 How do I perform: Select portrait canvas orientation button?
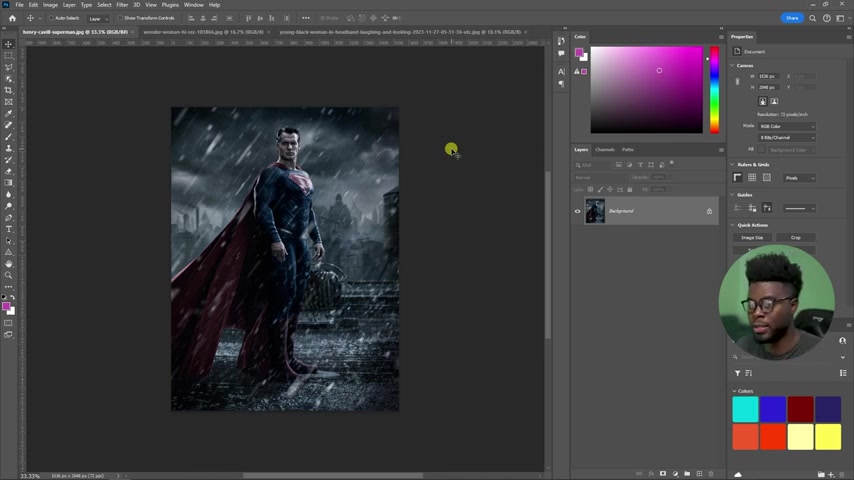pyautogui.click(x=762, y=101)
